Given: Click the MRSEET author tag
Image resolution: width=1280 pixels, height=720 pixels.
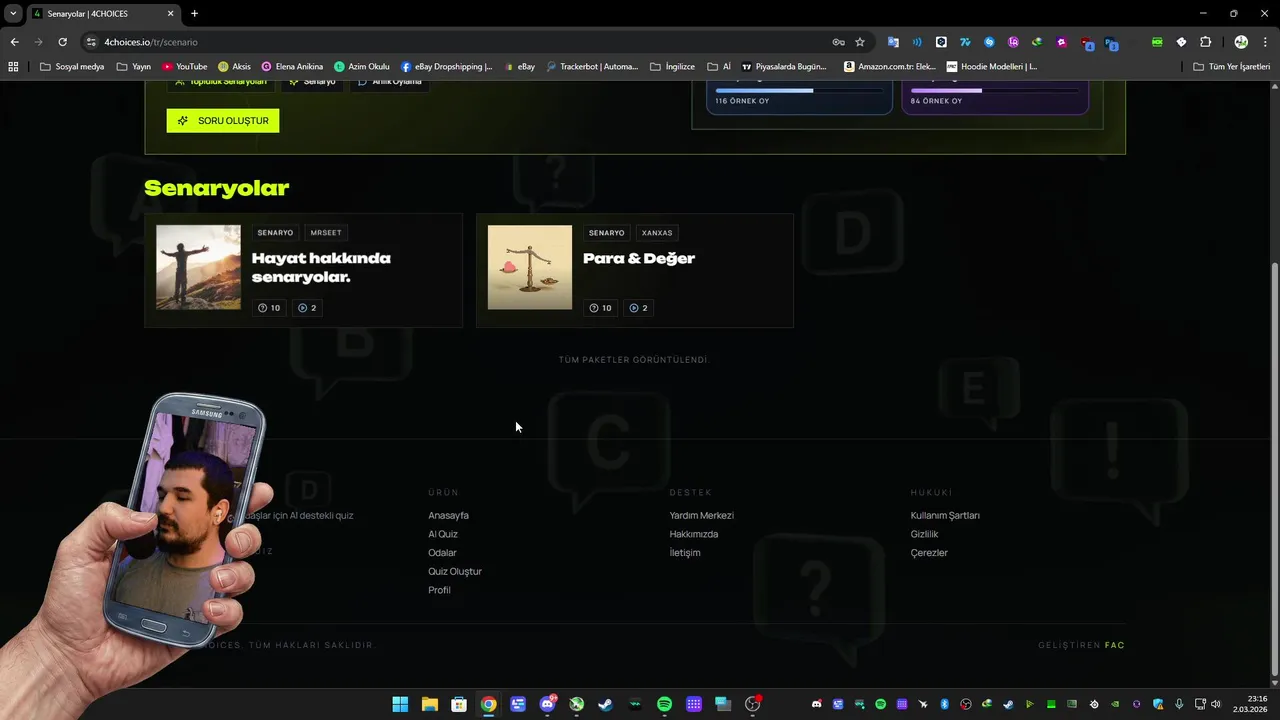Looking at the screenshot, I should click(x=326, y=233).
